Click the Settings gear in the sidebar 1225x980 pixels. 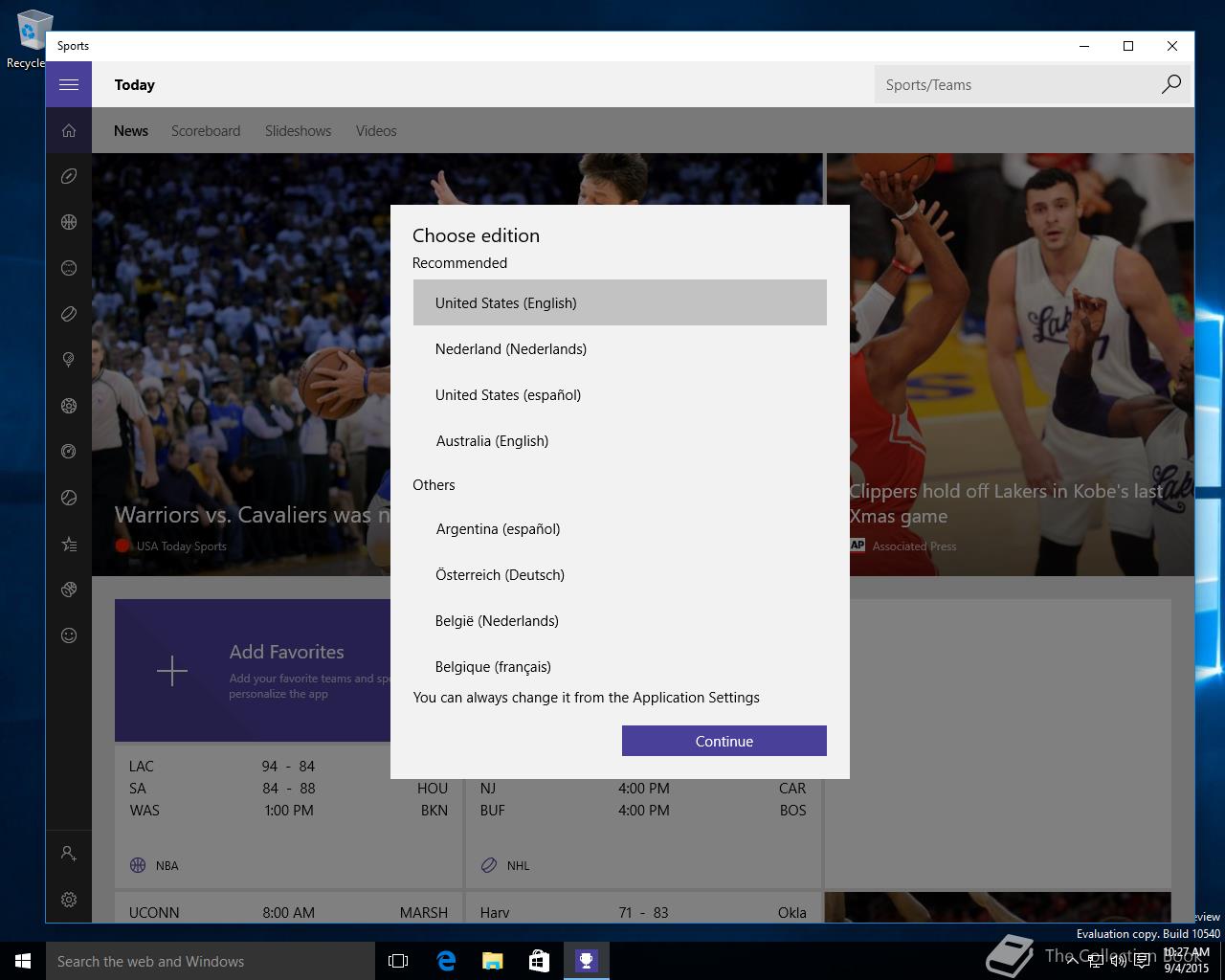(69, 900)
